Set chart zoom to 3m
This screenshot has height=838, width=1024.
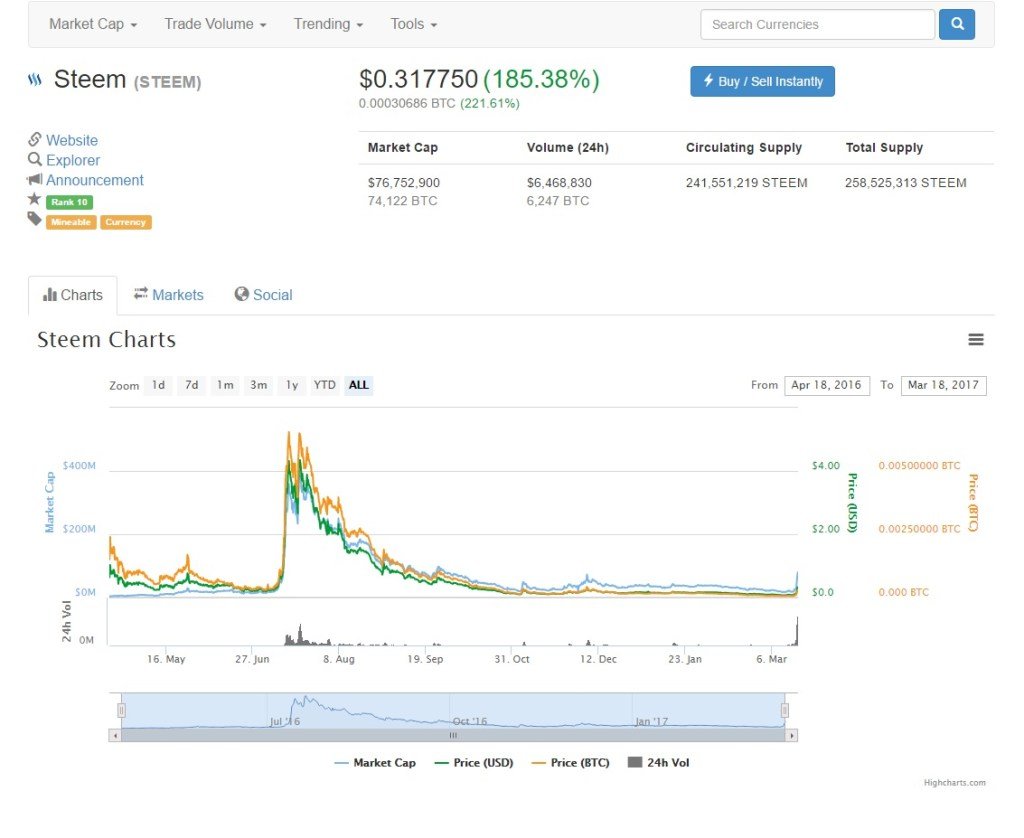pos(259,385)
